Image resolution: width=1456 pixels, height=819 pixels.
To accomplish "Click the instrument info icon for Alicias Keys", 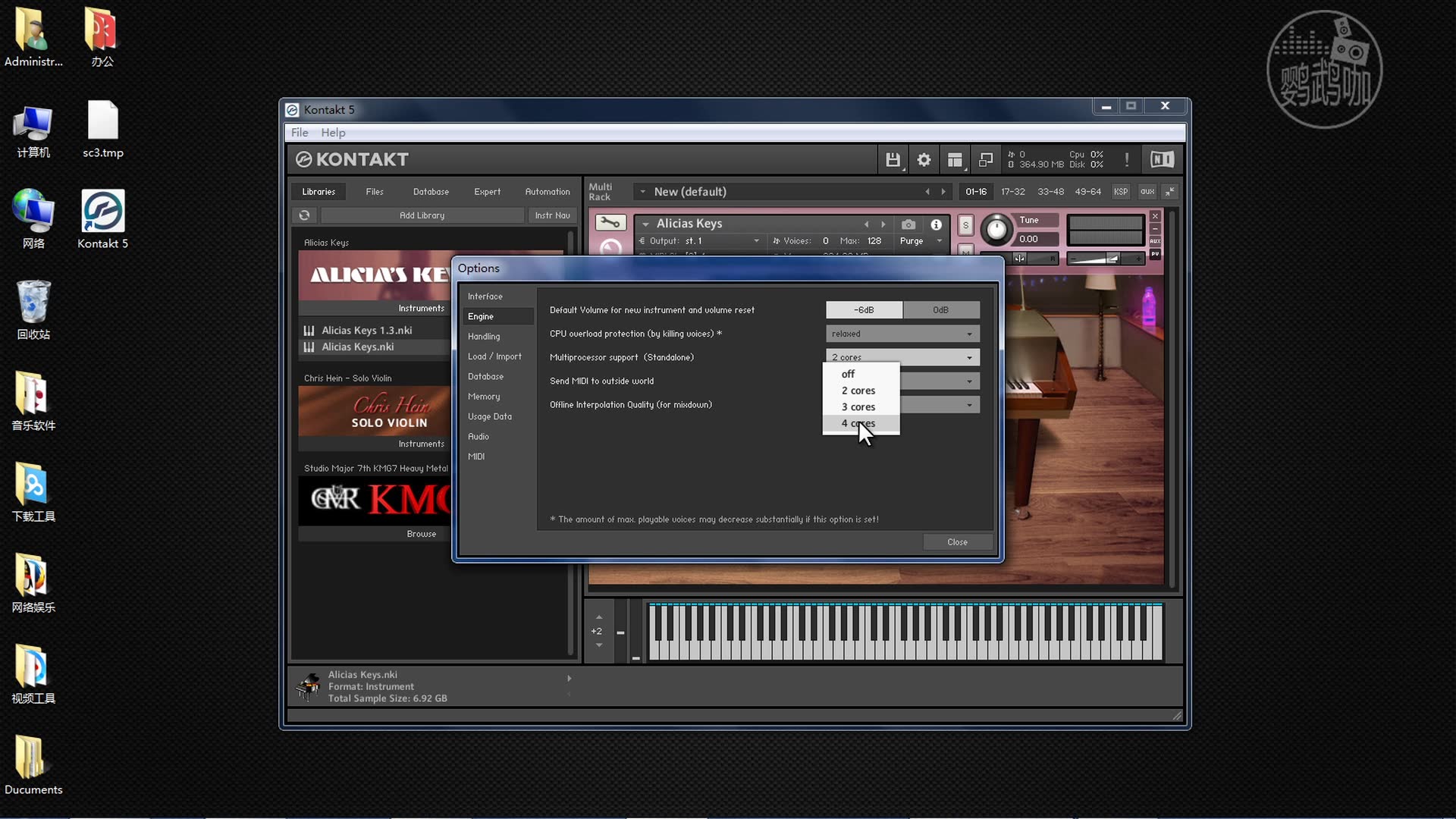I will 936,224.
